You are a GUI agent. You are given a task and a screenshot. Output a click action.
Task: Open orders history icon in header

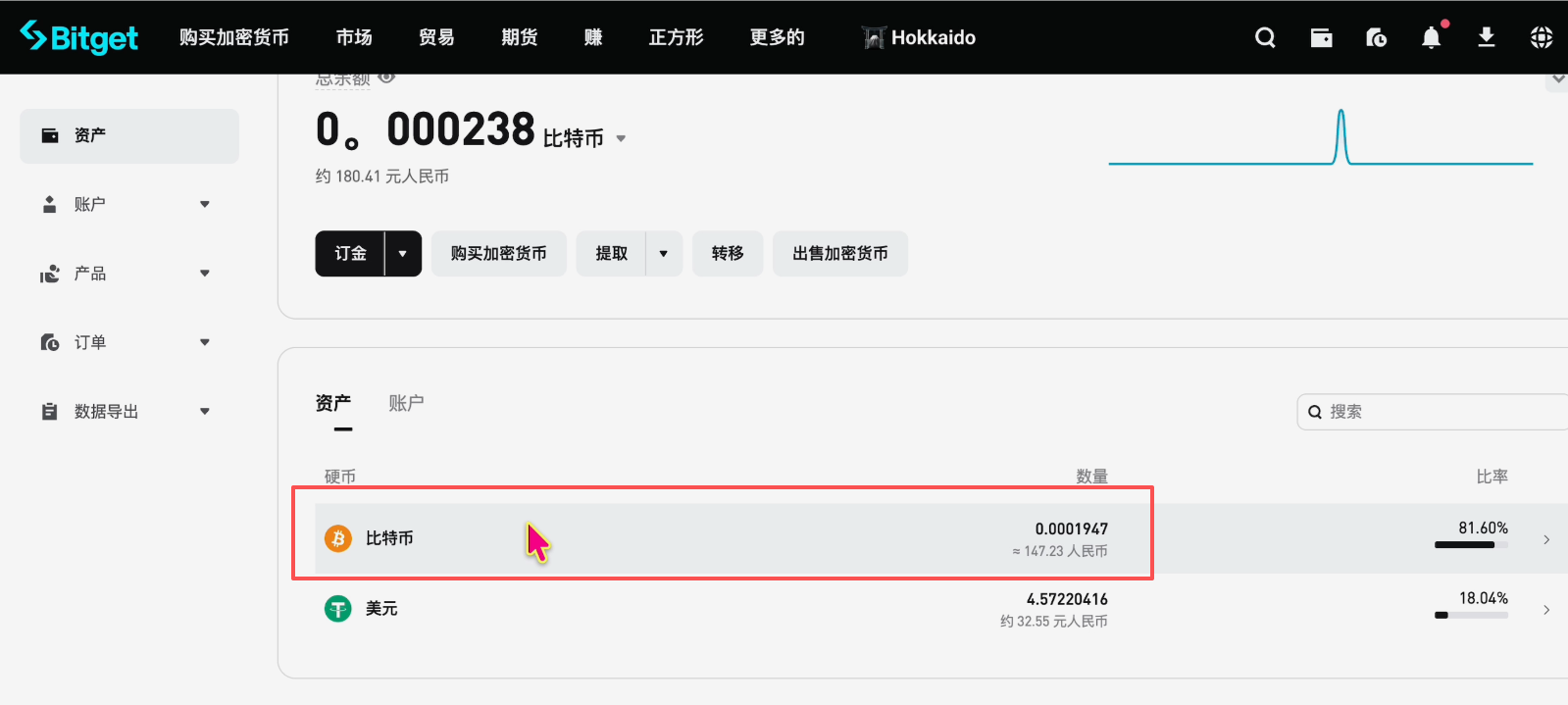1376,37
